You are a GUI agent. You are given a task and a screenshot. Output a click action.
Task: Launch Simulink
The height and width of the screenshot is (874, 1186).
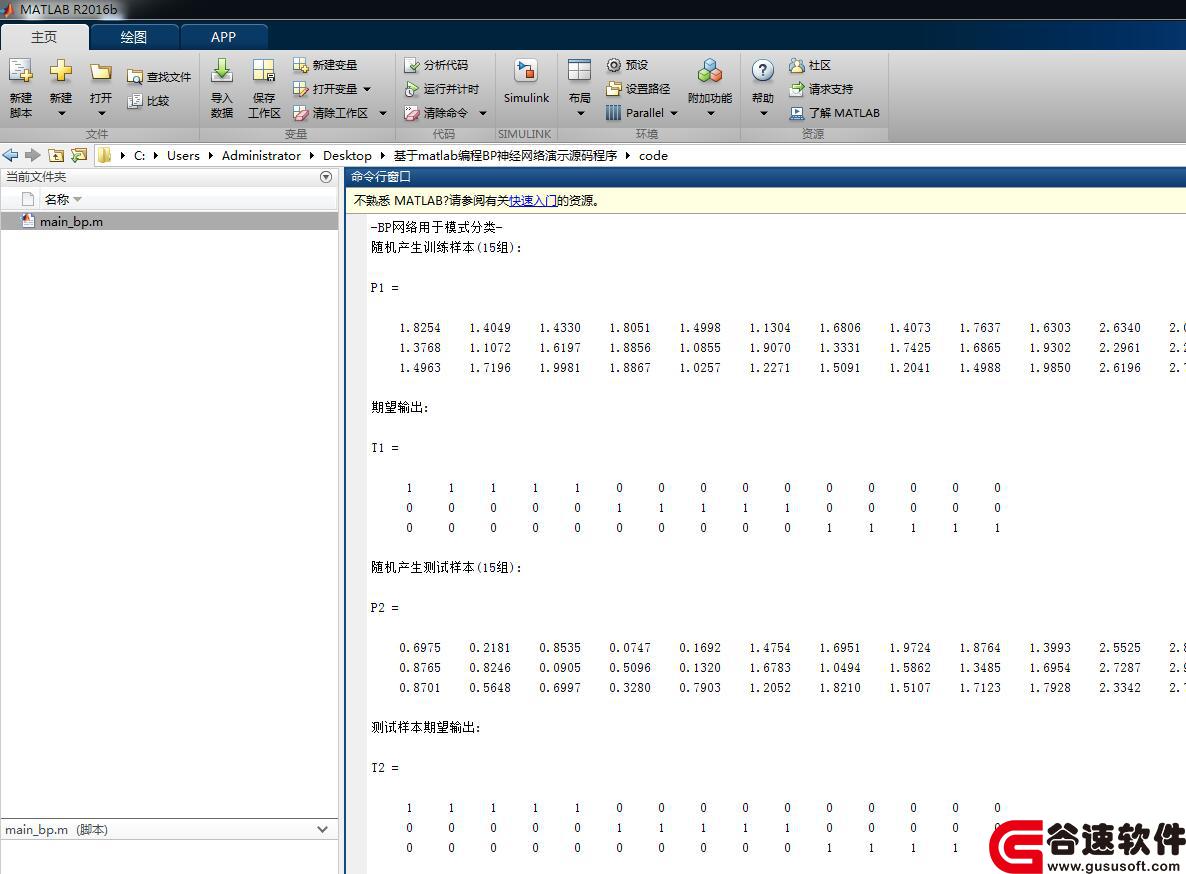(x=526, y=81)
